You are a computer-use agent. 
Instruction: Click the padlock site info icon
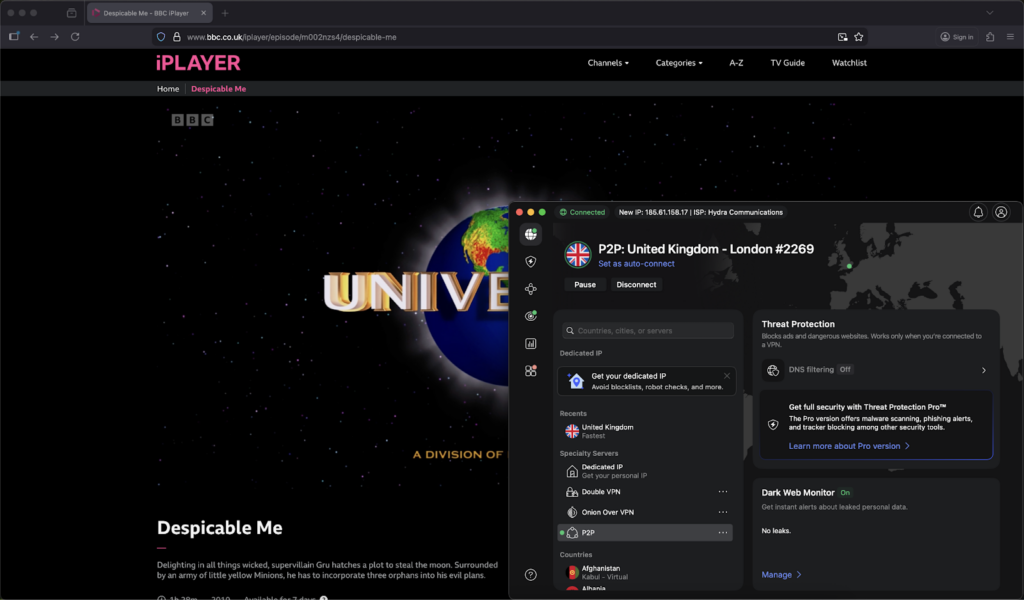click(176, 37)
